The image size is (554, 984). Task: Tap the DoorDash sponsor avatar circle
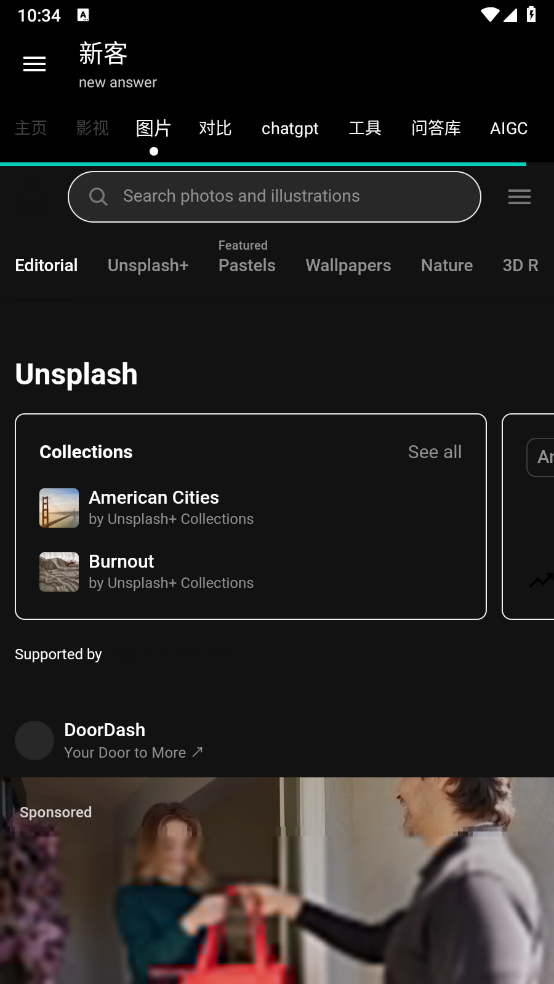(x=35, y=741)
